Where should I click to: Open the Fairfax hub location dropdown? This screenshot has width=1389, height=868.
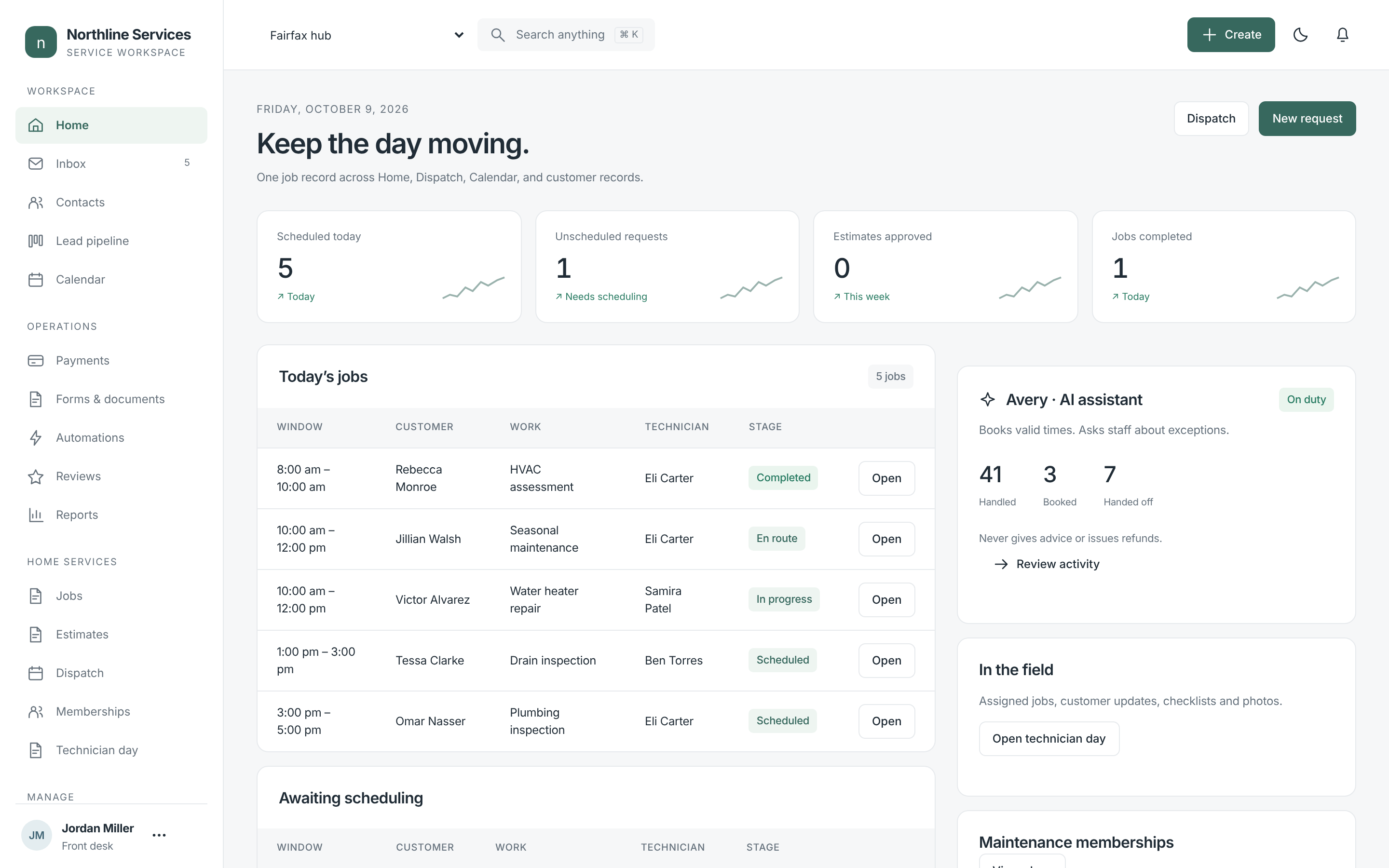tap(366, 35)
